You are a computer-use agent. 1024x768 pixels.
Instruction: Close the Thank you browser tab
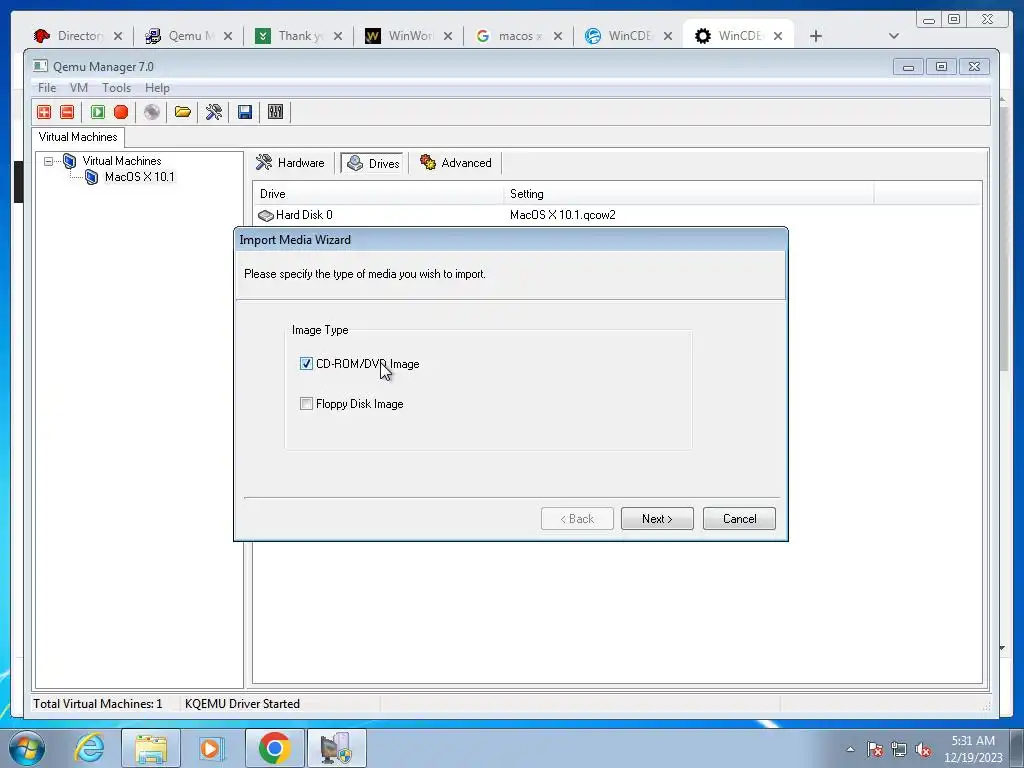[x=338, y=36]
